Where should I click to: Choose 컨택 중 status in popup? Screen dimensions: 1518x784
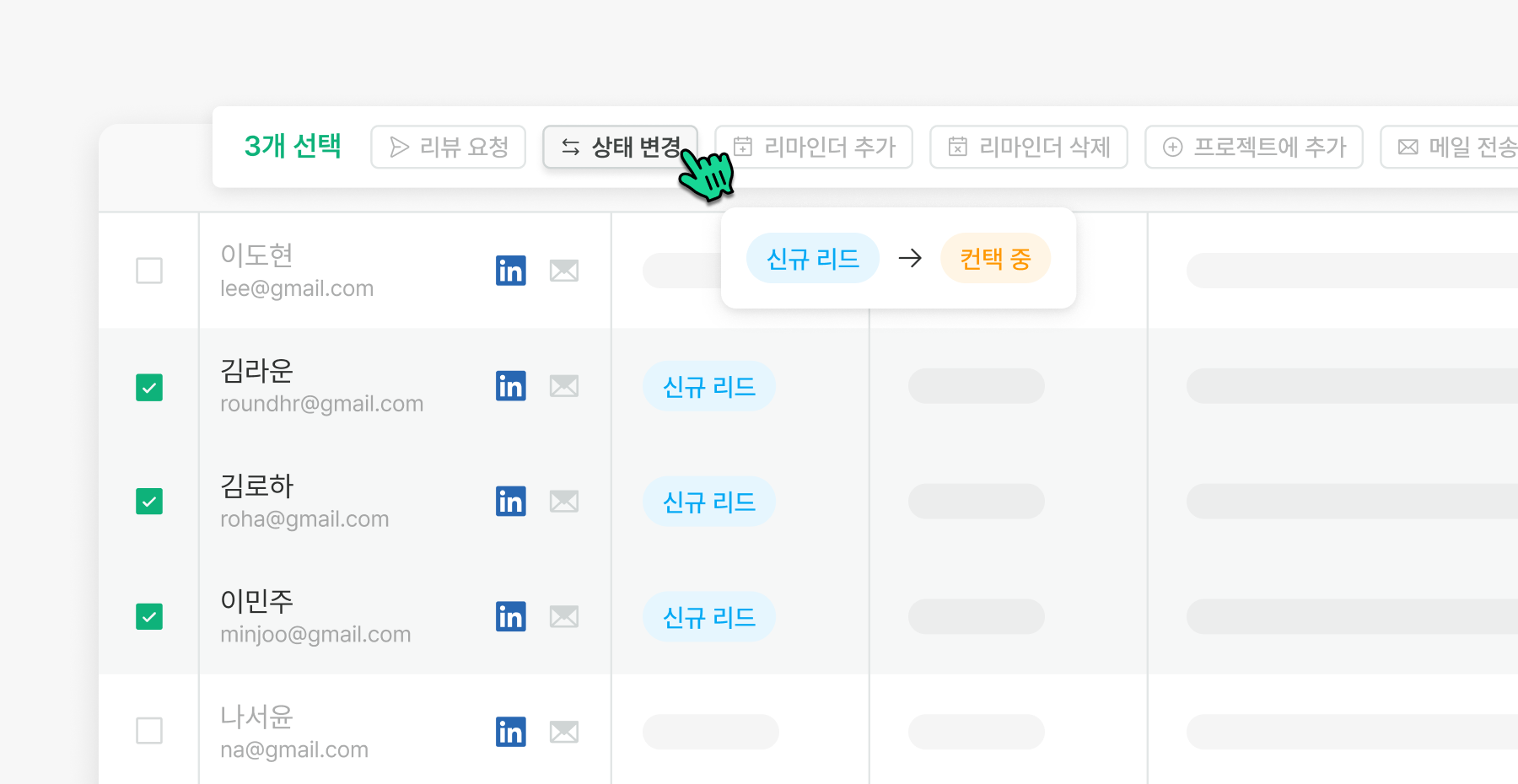point(995,258)
